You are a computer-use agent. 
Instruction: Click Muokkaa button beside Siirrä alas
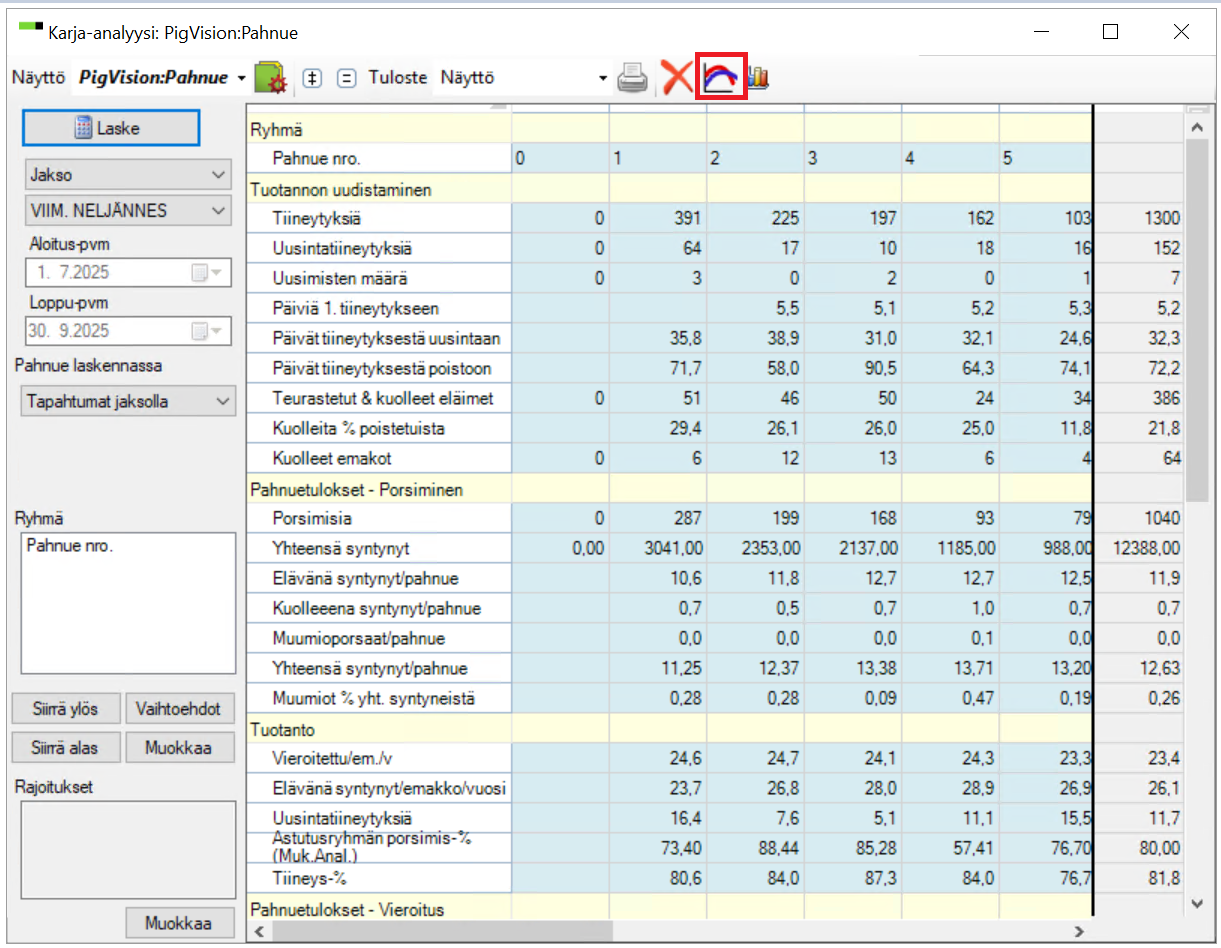tap(178, 747)
